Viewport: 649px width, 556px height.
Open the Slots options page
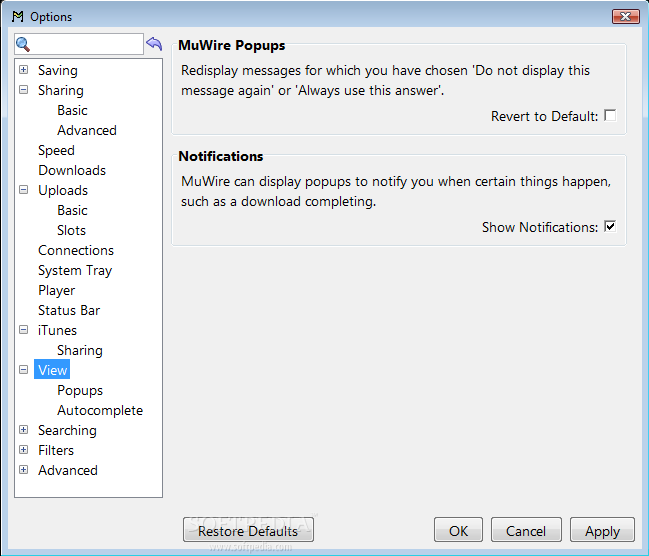pyautogui.click(x=71, y=230)
